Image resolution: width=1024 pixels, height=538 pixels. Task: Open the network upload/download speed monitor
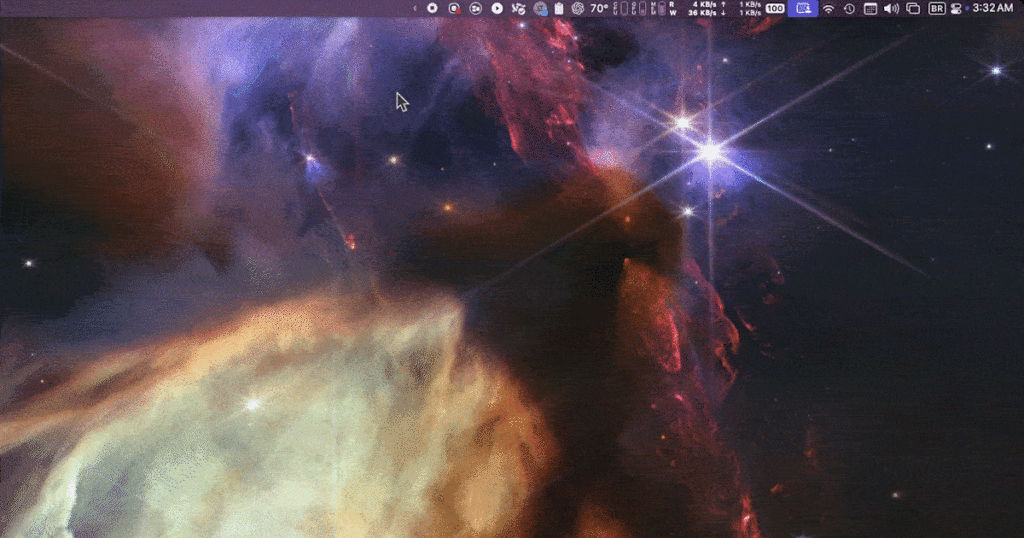coord(741,8)
